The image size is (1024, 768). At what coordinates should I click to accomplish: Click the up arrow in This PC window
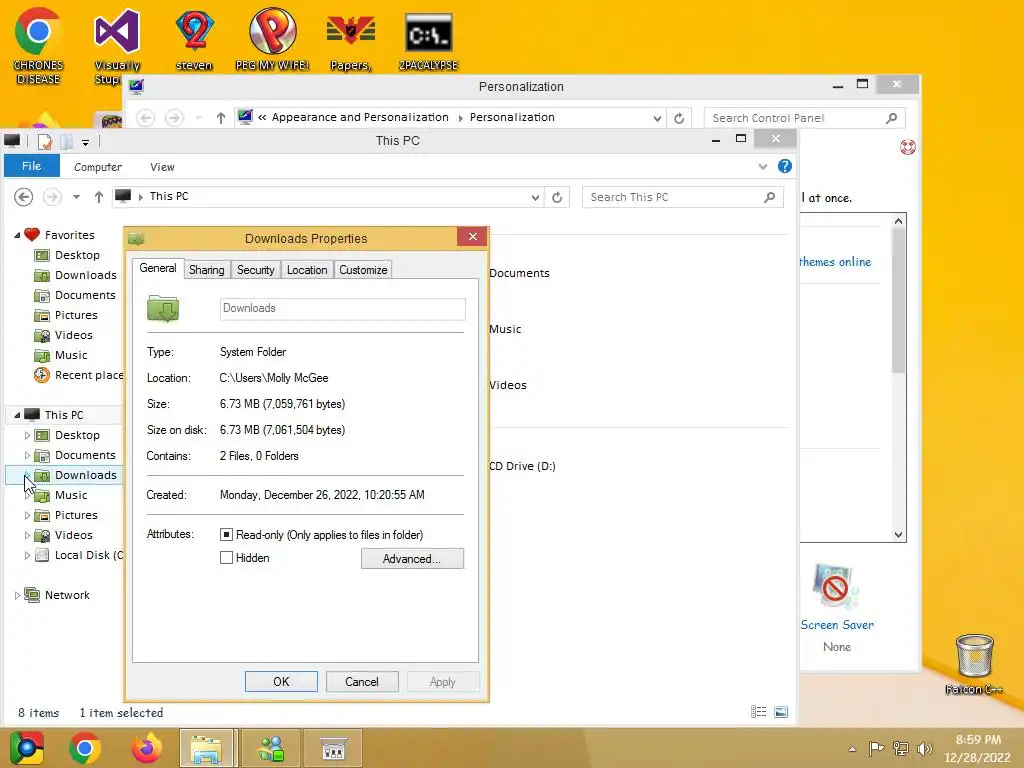(99, 197)
